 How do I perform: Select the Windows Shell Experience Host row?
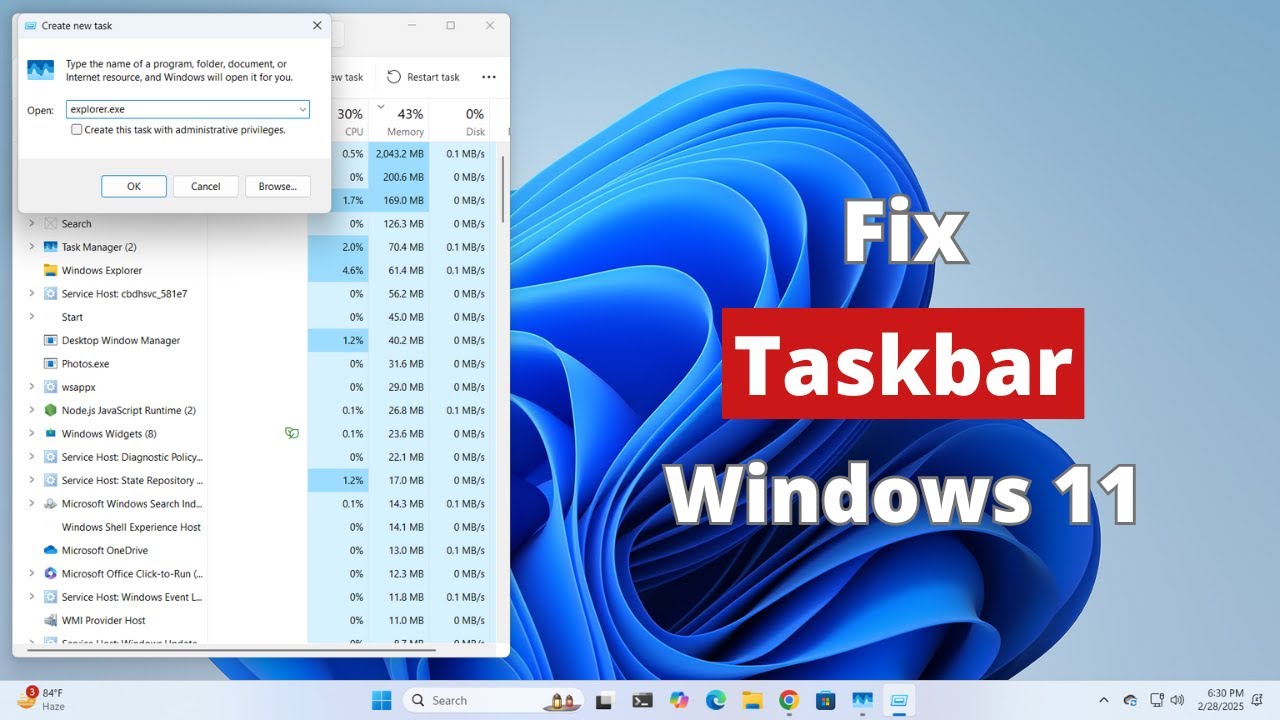(x=253, y=527)
